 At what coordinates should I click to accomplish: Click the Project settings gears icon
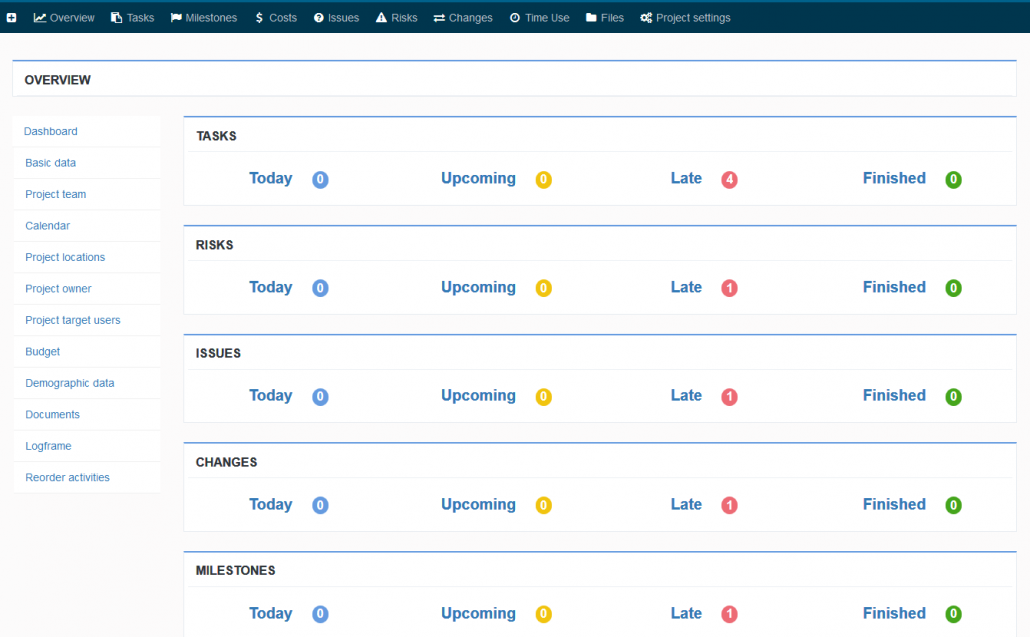click(646, 18)
